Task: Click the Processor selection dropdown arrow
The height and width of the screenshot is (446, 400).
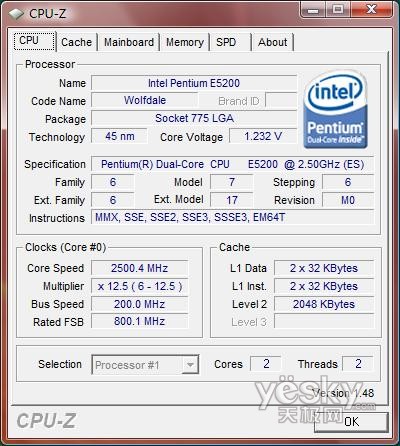Action: (190, 364)
